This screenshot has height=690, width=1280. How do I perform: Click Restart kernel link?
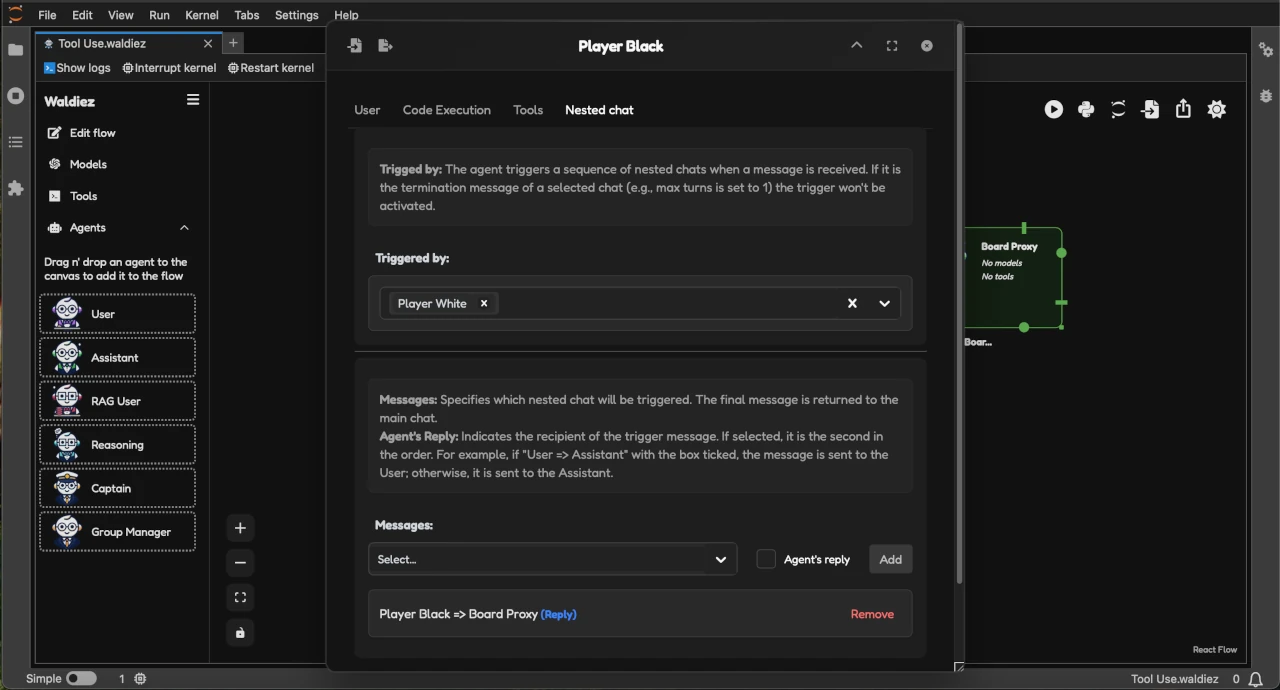coord(271,67)
